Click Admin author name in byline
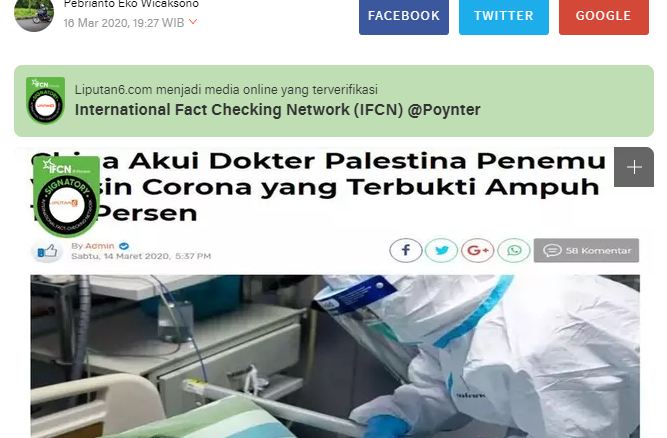Image resolution: width=667 pixels, height=438 pixels. click(100, 246)
